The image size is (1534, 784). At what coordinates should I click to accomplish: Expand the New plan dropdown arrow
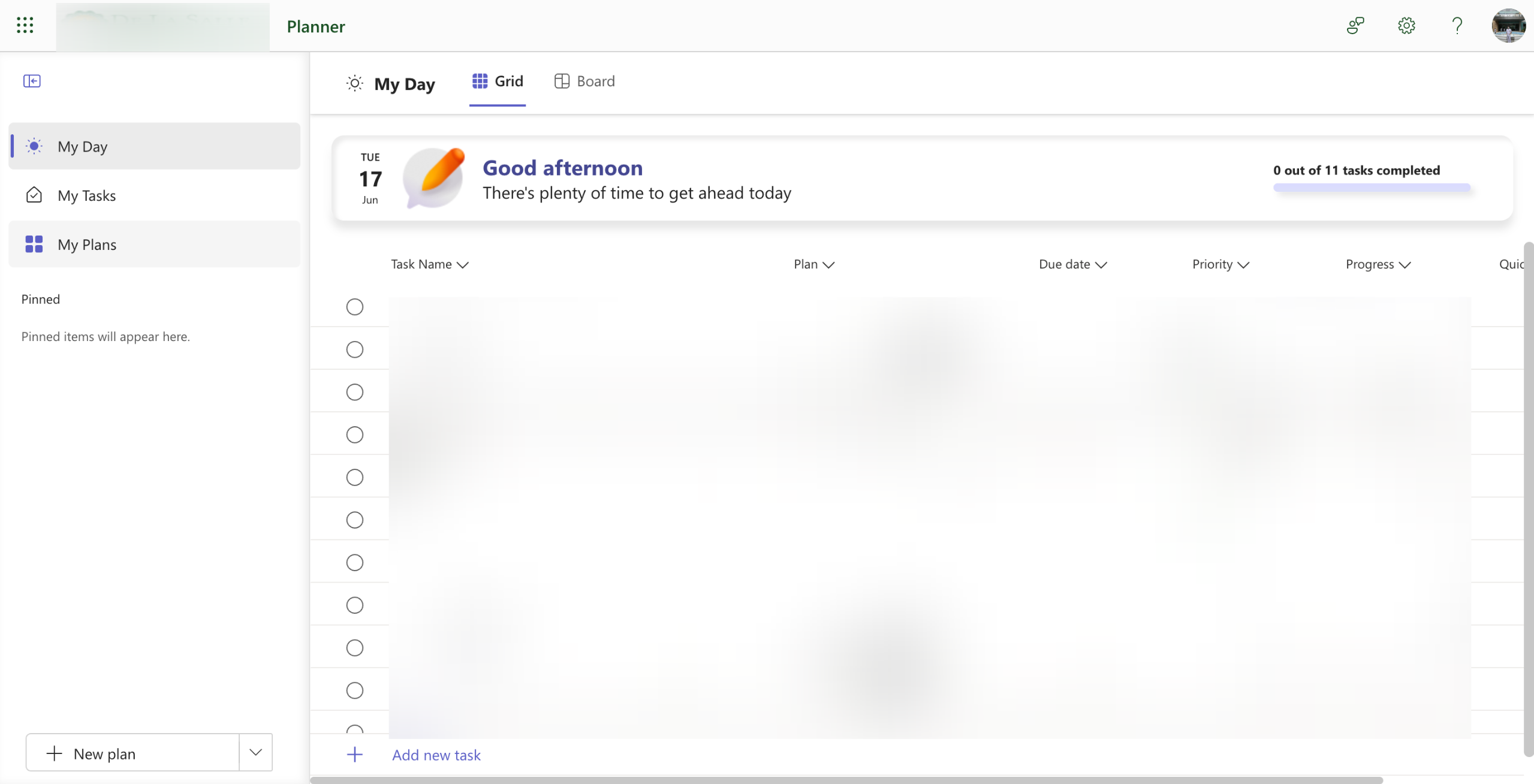pyautogui.click(x=256, y=752)
